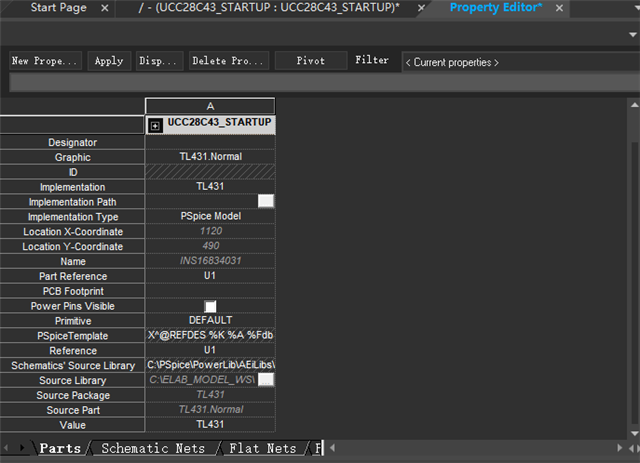Click the Reference value U1
Image resolution: width=640 pixels, height=463 pixels.
pos(210,350)
